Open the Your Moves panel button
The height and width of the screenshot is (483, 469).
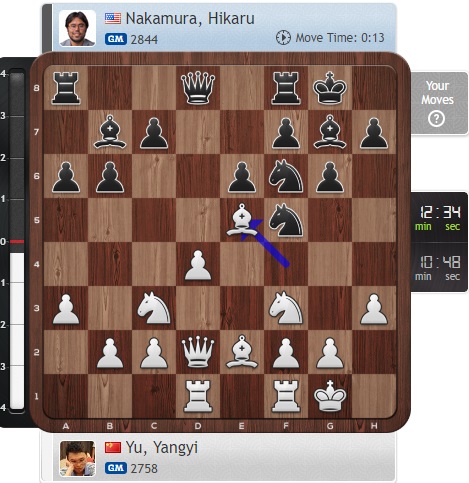[x=439, y=103]
